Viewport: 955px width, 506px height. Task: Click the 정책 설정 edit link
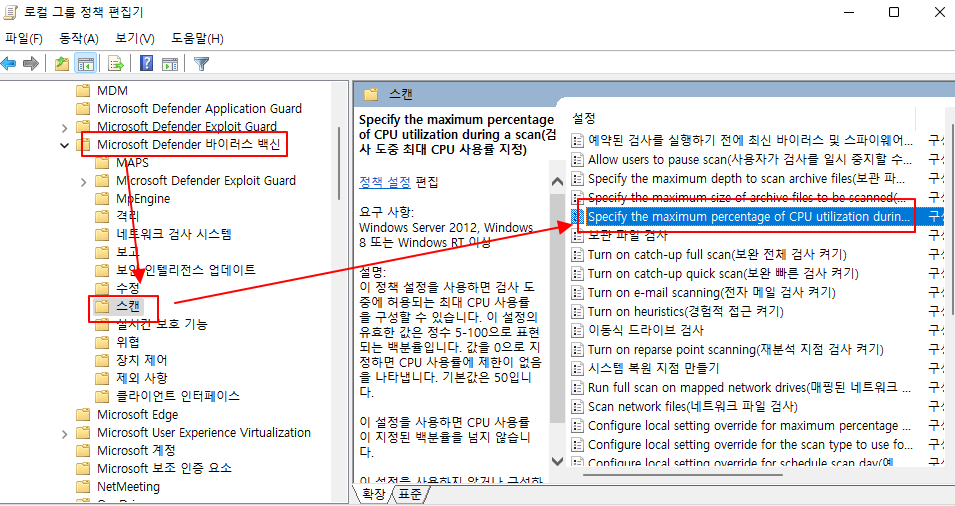click(385, 182)
